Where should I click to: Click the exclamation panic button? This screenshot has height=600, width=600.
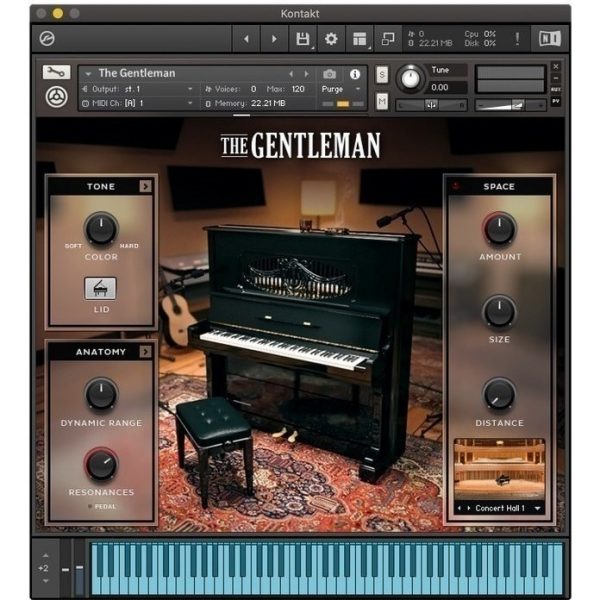point(517,39)
